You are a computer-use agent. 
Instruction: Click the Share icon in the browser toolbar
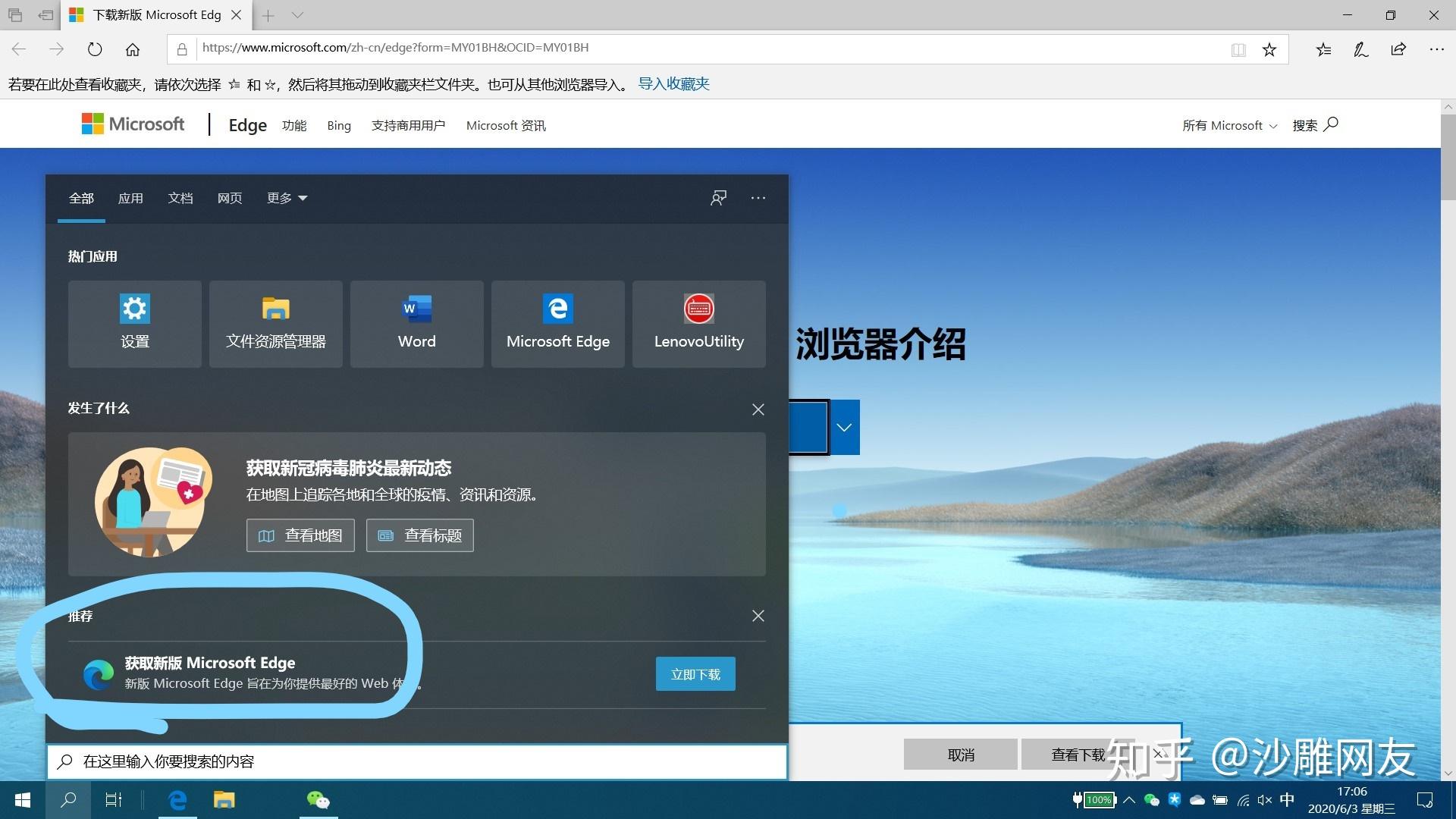(1398, 50)
